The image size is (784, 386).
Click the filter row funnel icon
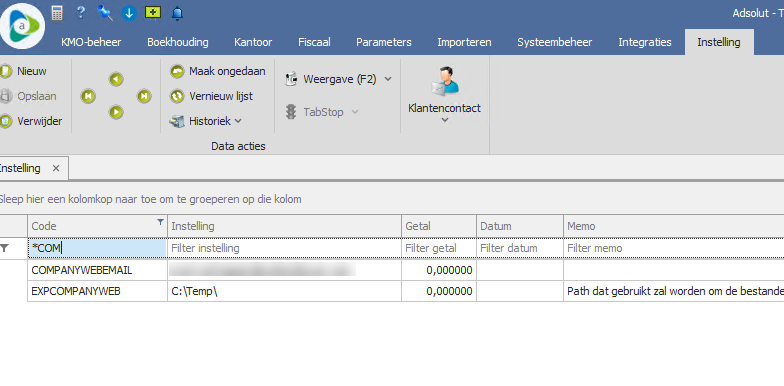pyautogui.click(x=4, y=248)
